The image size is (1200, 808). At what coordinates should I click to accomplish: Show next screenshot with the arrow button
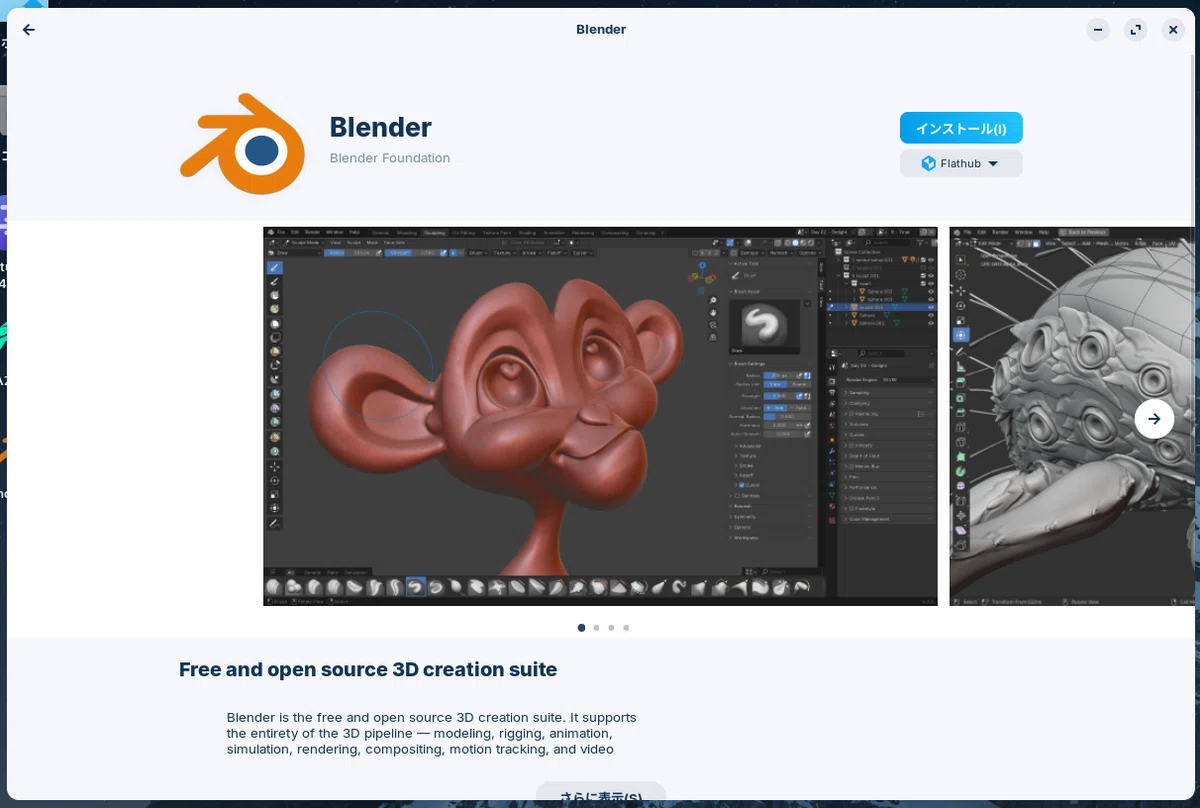(1154, 419)
